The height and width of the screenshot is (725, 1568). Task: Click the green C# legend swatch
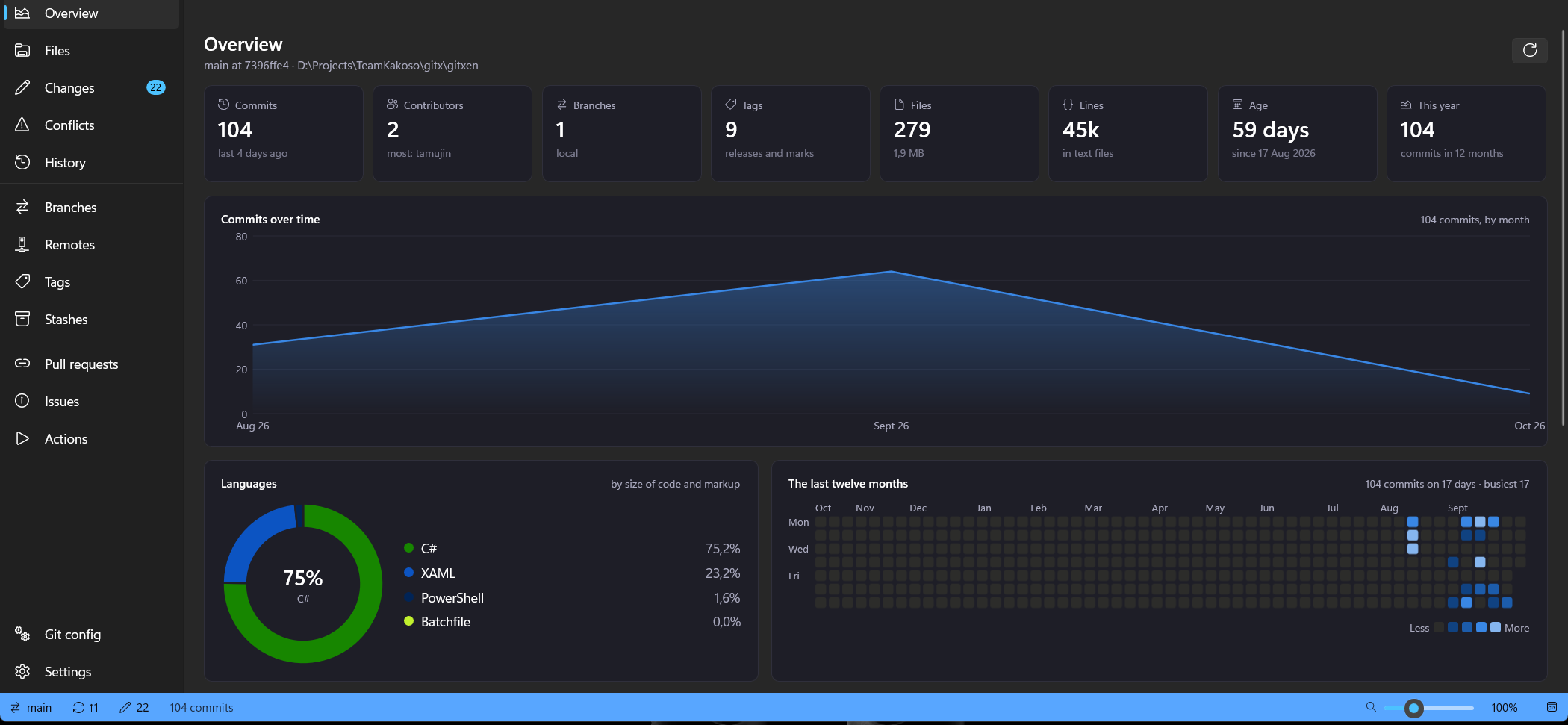[x=408, y=548]
